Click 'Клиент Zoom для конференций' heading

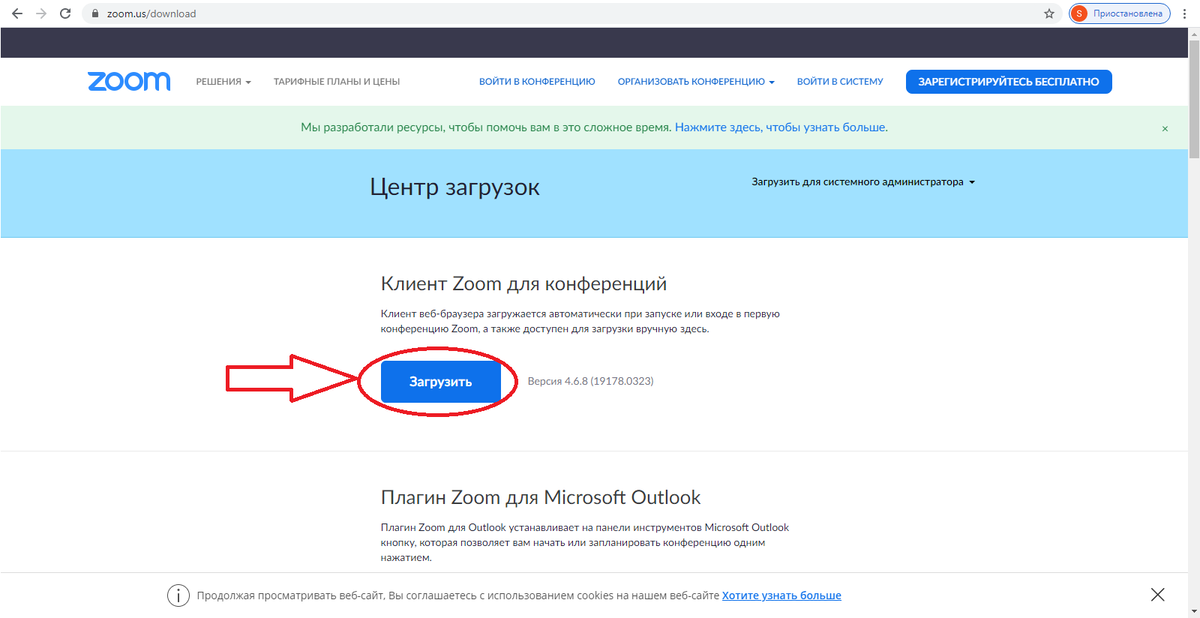coord(524,284)
